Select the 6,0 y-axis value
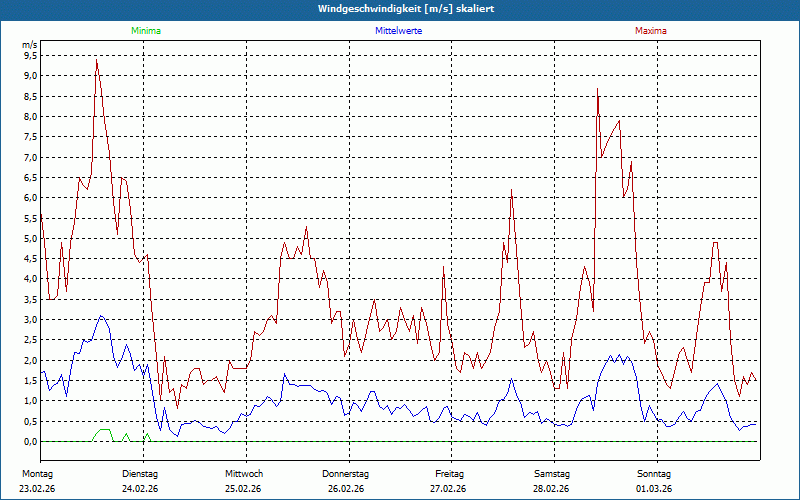The width and height of the screenshot is (800, 500). [31, 197]
